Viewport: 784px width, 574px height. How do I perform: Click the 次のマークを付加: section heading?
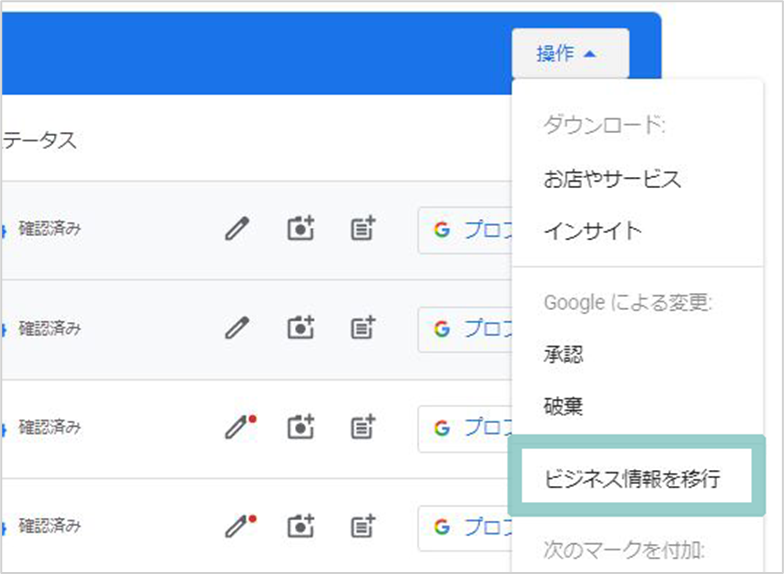(x=624, y=550)
